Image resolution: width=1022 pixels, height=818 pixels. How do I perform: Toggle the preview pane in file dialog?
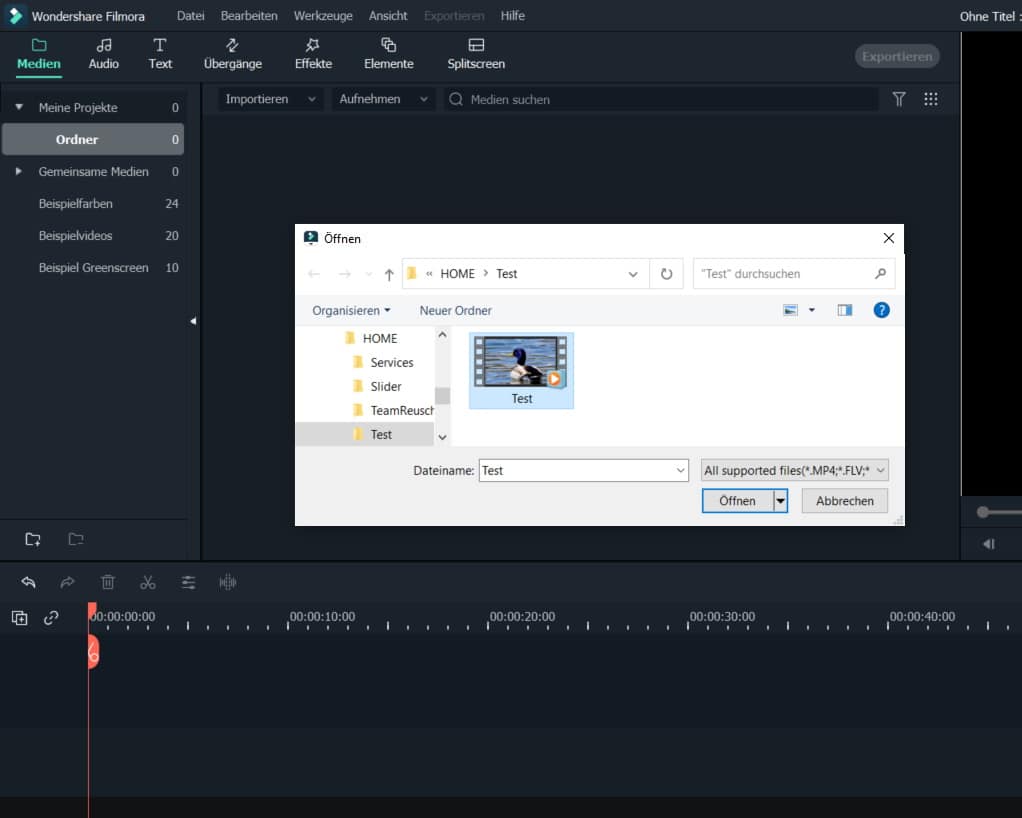[845, 310]
